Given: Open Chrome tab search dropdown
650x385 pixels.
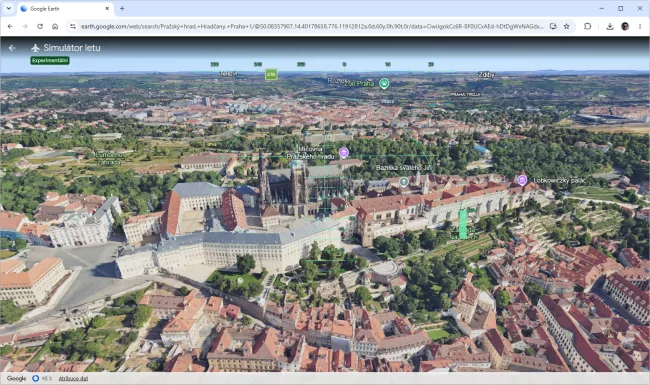Looking at the screenshot, I should 8,8.
